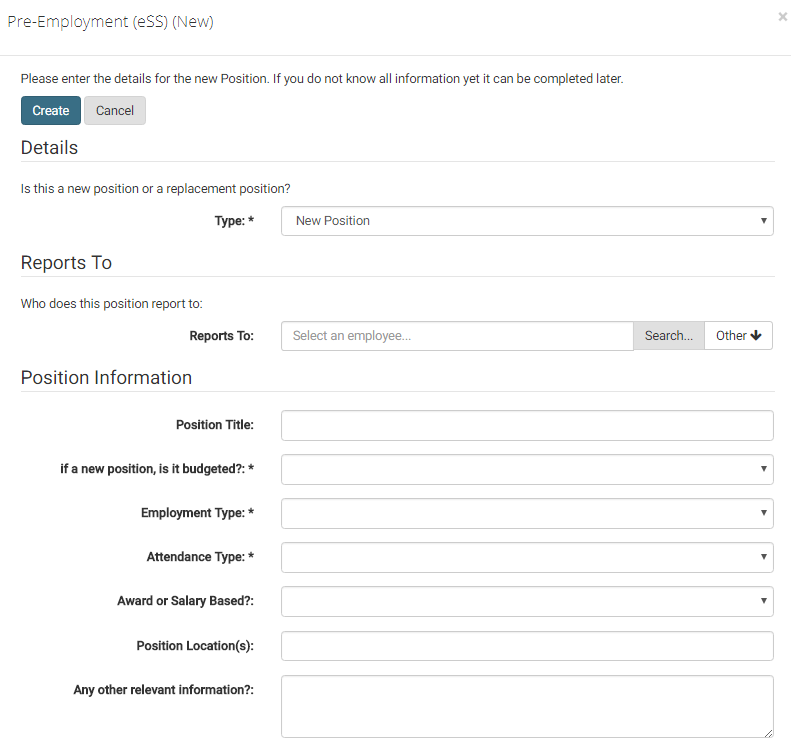This screenshot has width=791, height=749.
Task: Open the 'is it budgeted?' dropdown
Action: (527, 469)
